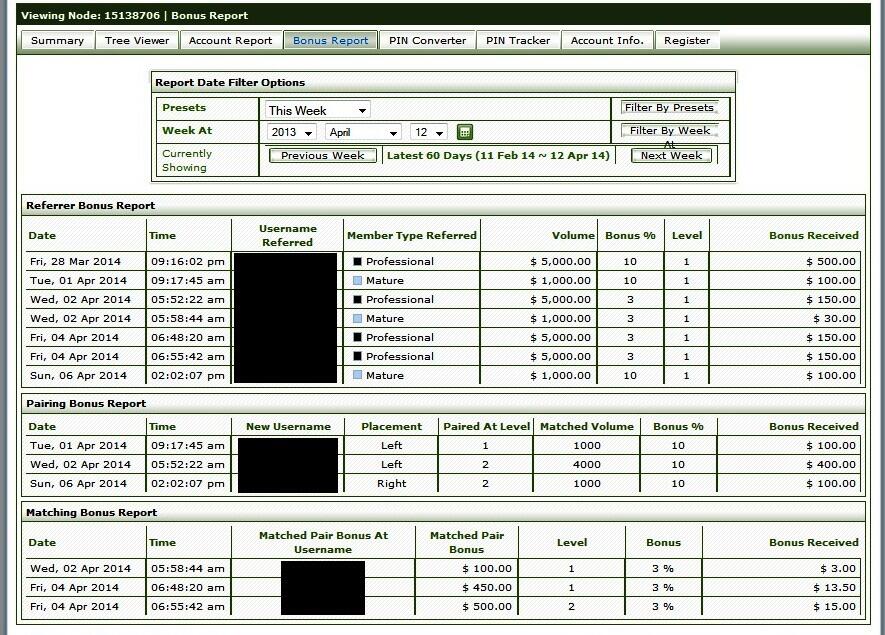885x635 pixels.
Task: Open the calendar date picker icon
Action: tap(464, 132)
